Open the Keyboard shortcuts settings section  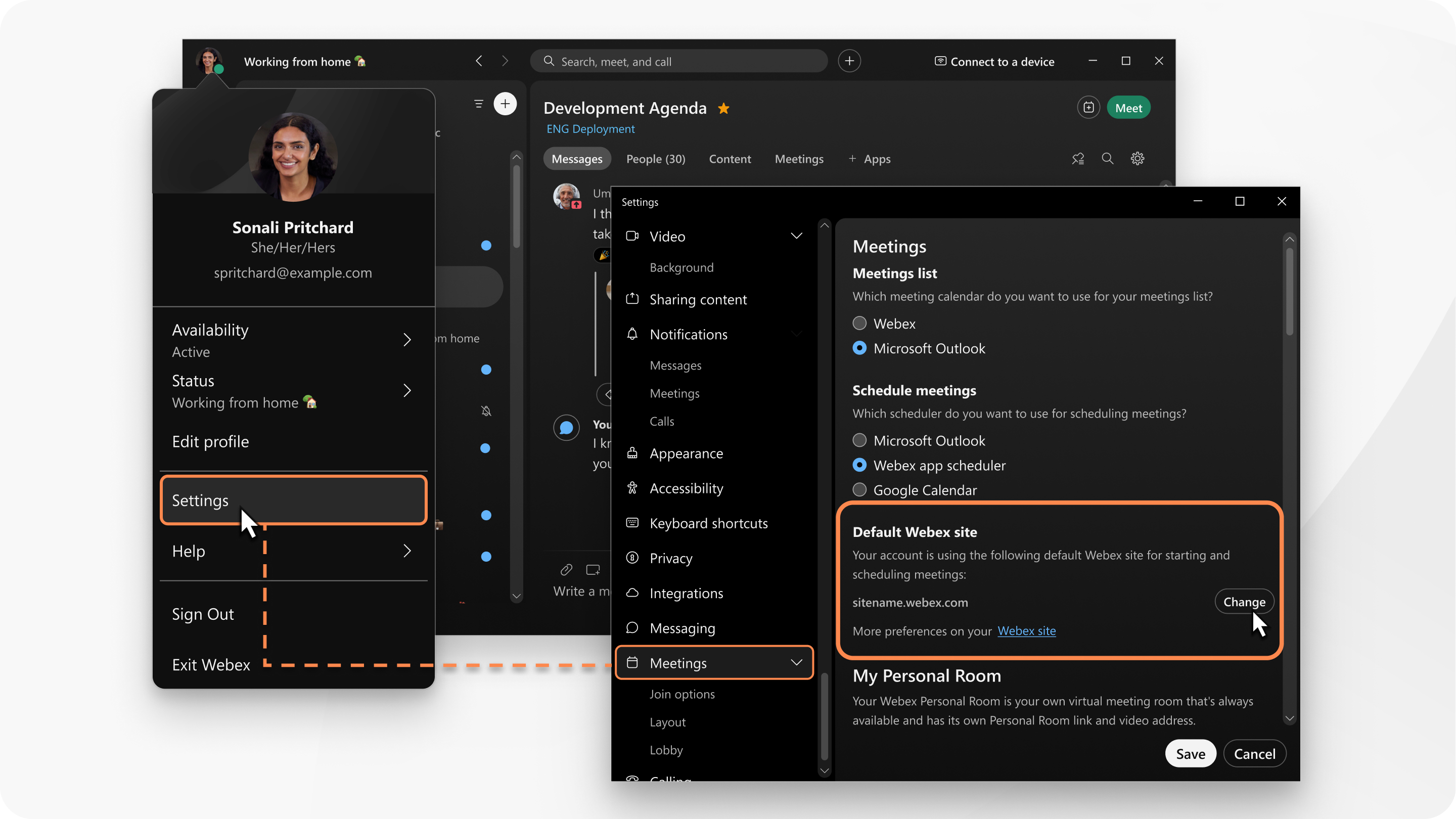pos(708,522)
